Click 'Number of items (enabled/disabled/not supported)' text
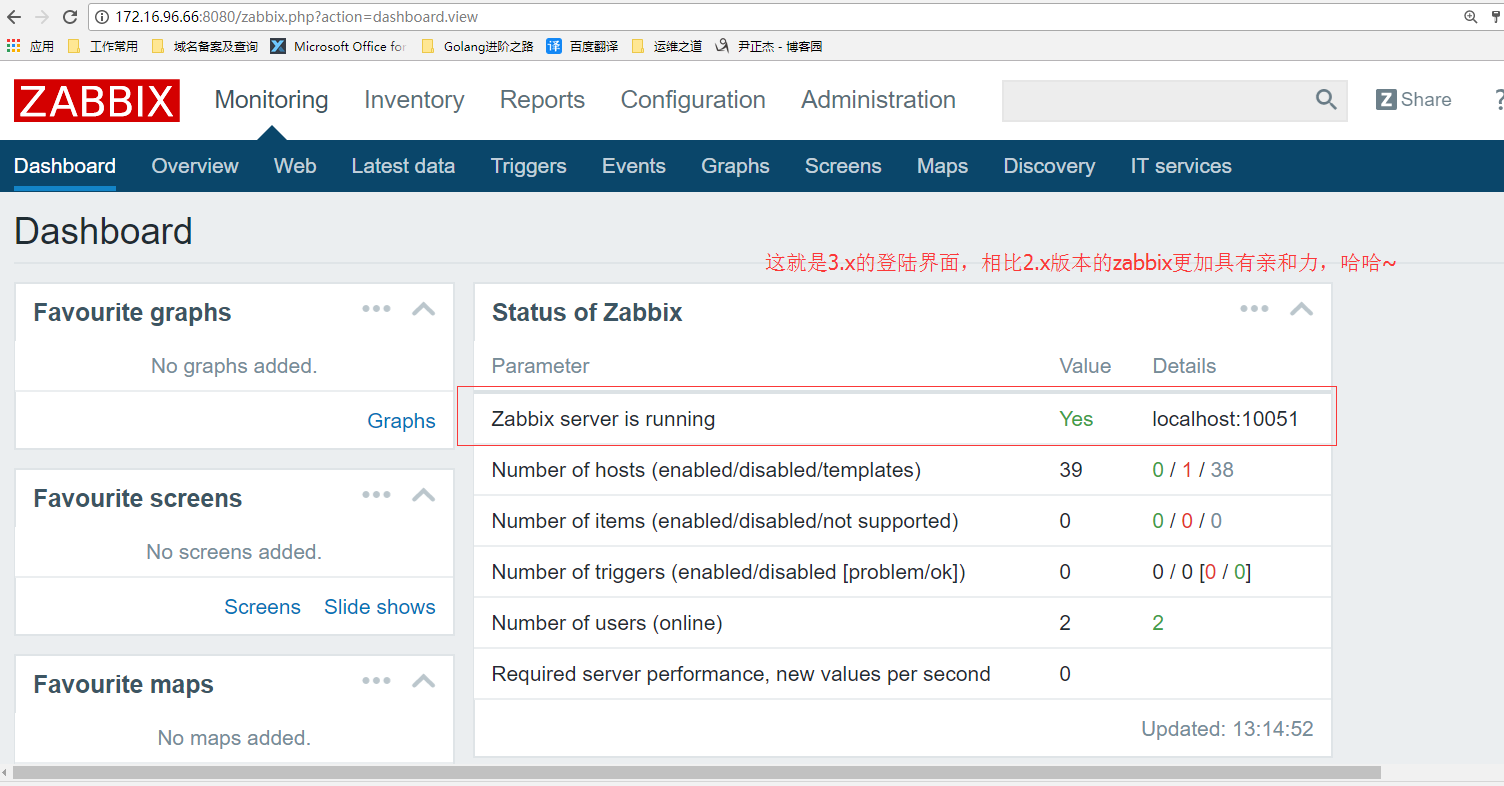Viewport: 1504px width, 786px height. coord(725,521)
